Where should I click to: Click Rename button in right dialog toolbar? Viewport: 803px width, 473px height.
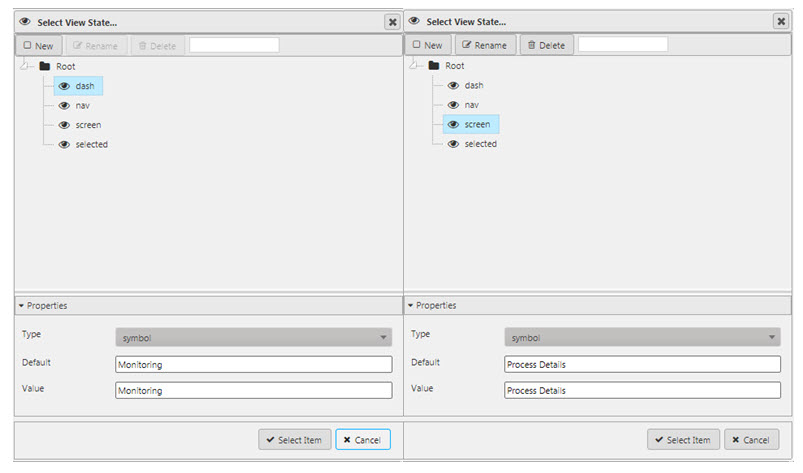point(483,46)
